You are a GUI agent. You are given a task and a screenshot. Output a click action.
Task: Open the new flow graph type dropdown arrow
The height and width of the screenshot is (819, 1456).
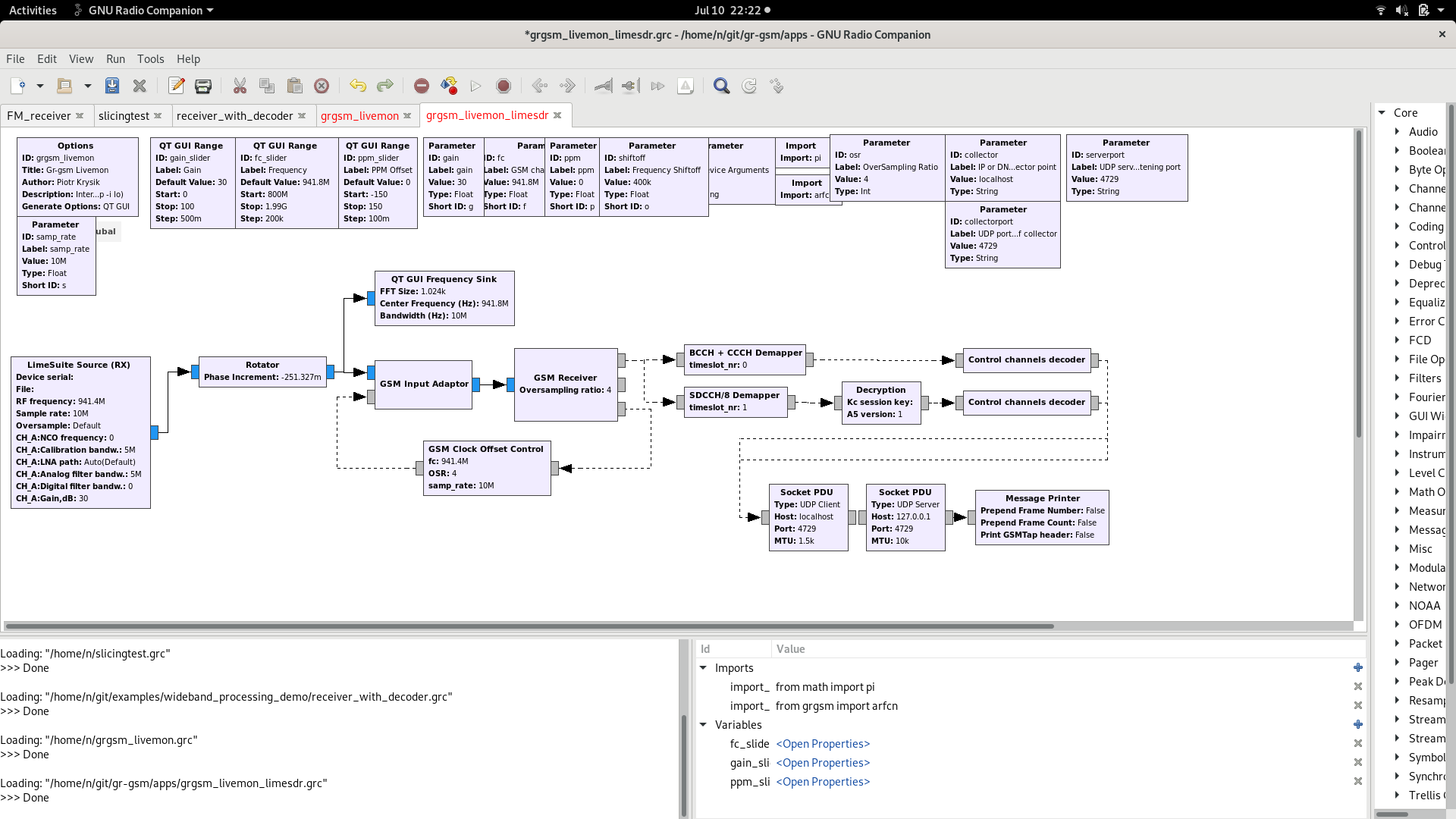point(40,86)
